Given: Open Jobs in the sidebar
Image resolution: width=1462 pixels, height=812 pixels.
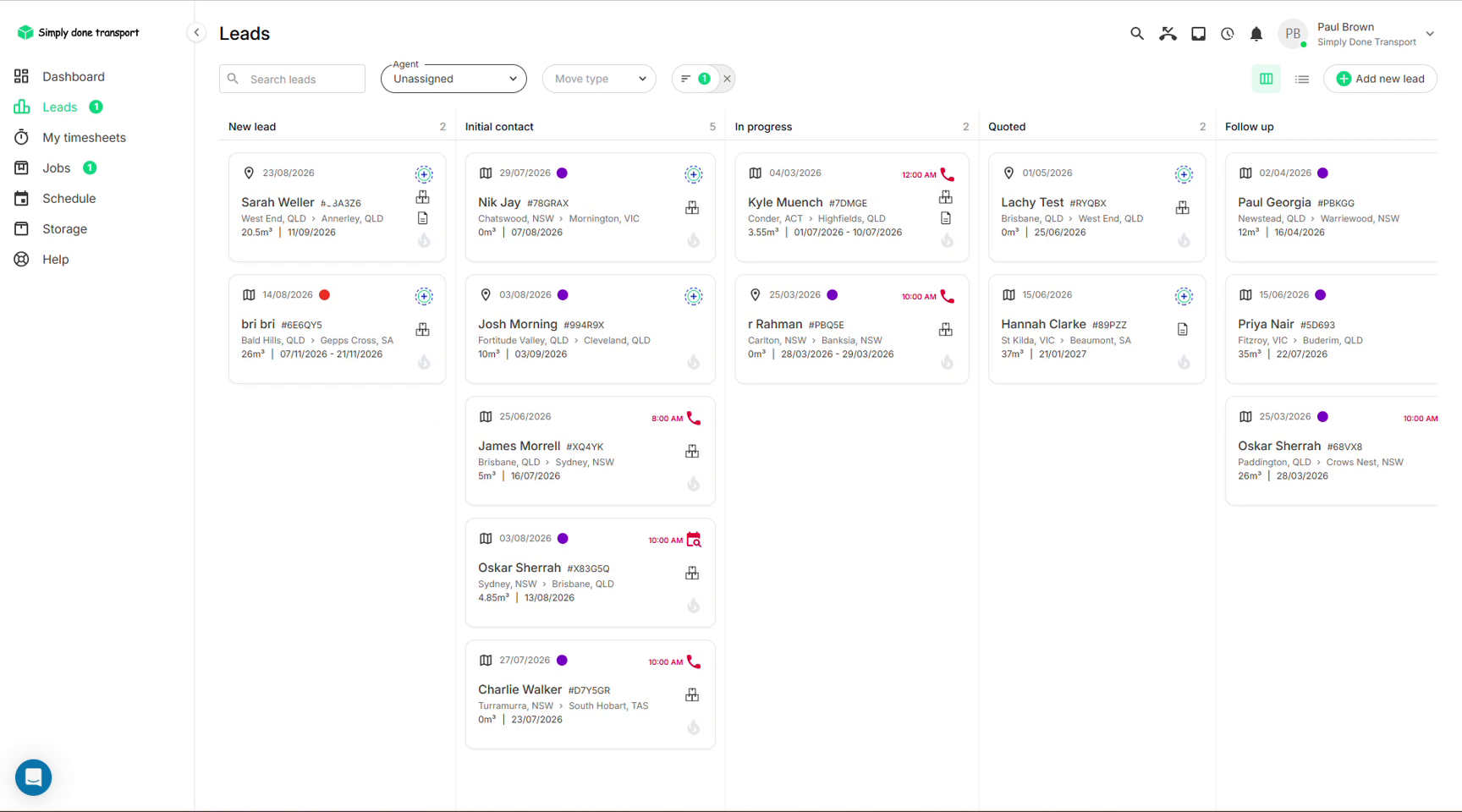Looking at the screenshot, I should pos(56,167).
